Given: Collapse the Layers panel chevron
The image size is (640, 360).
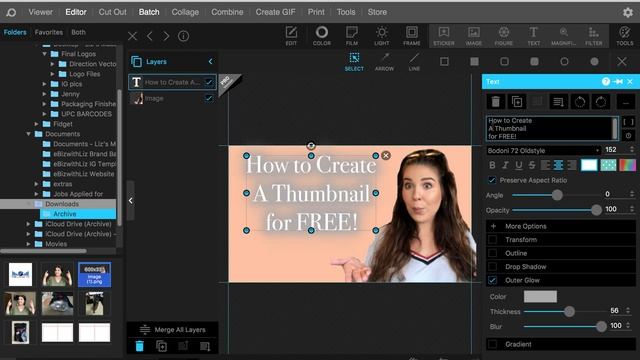Looking at the screenshot, I should tap(210, 62).
